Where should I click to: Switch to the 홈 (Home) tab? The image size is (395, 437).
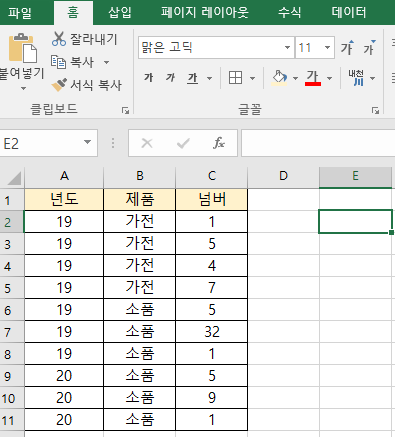pos(73,13)
